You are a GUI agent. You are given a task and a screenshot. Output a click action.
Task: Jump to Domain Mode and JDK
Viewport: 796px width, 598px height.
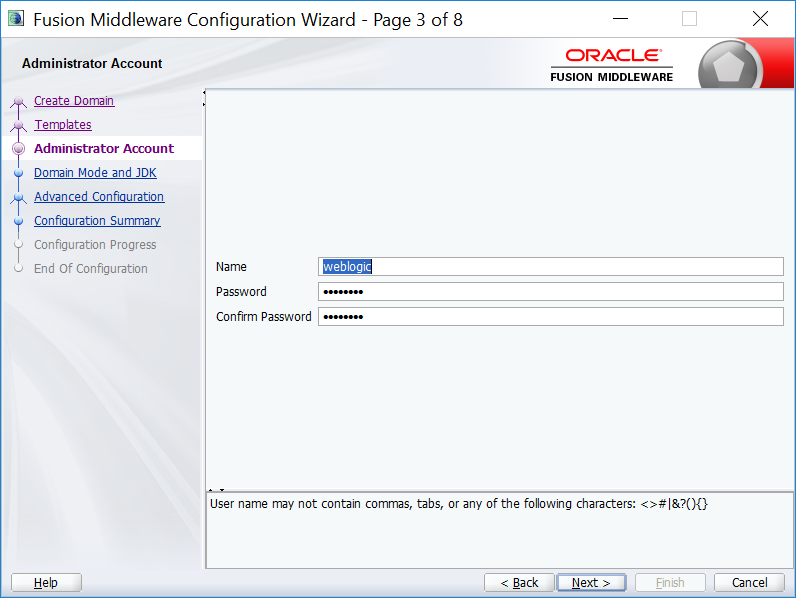pyautogui.click(x=95, y=173)
